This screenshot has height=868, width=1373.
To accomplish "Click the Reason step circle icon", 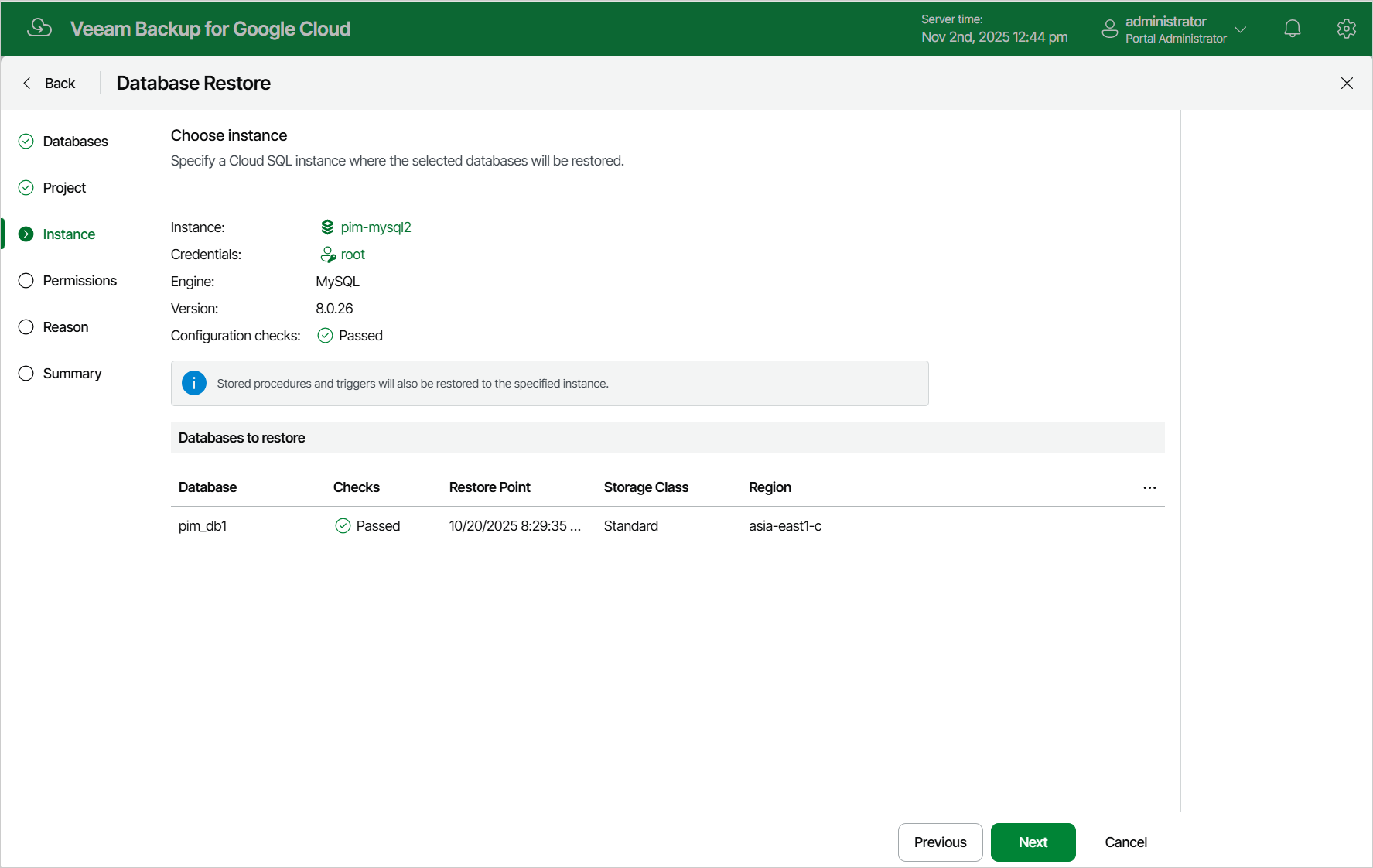I will tap(26, 326).
